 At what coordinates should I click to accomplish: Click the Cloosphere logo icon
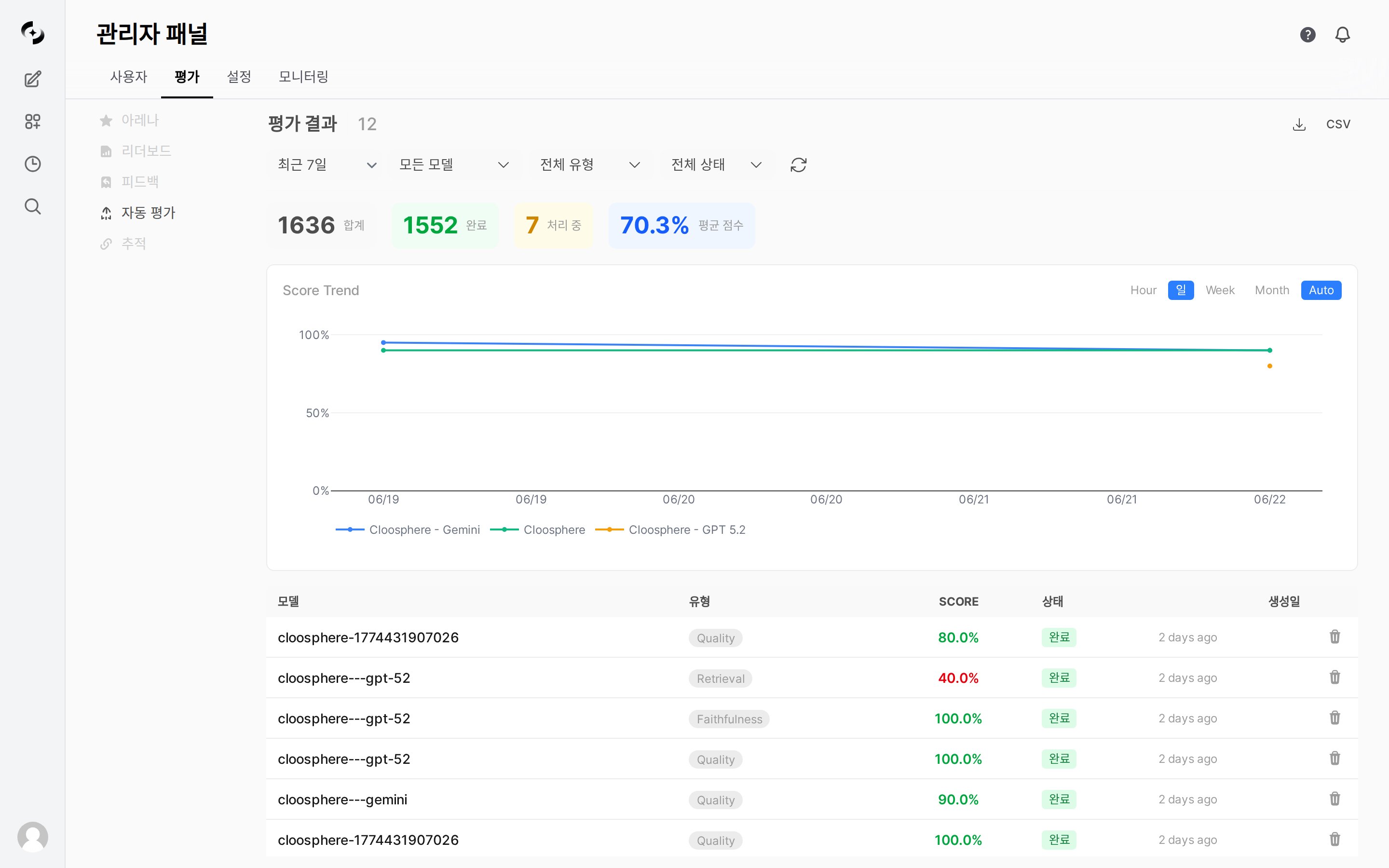33,33
